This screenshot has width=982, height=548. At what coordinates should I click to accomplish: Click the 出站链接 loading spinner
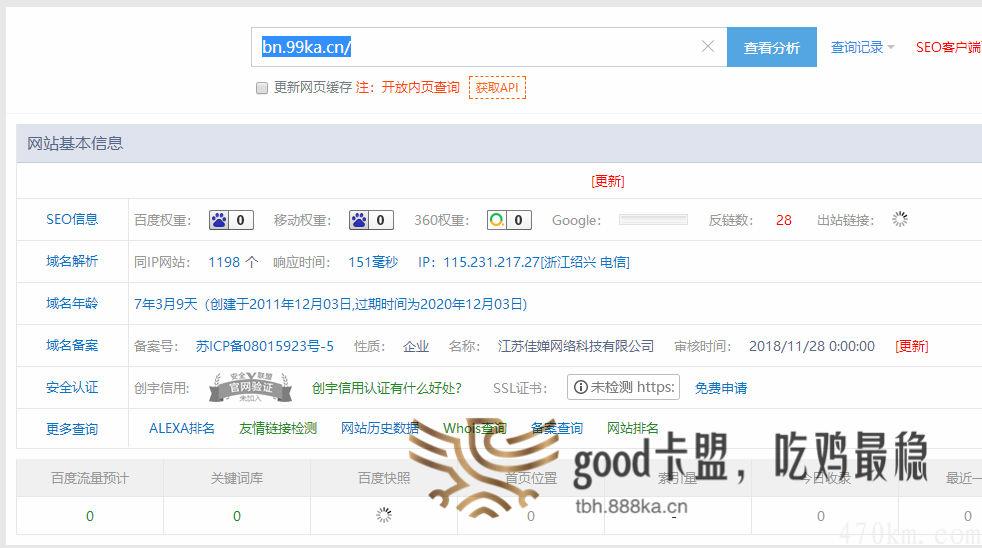900,219
